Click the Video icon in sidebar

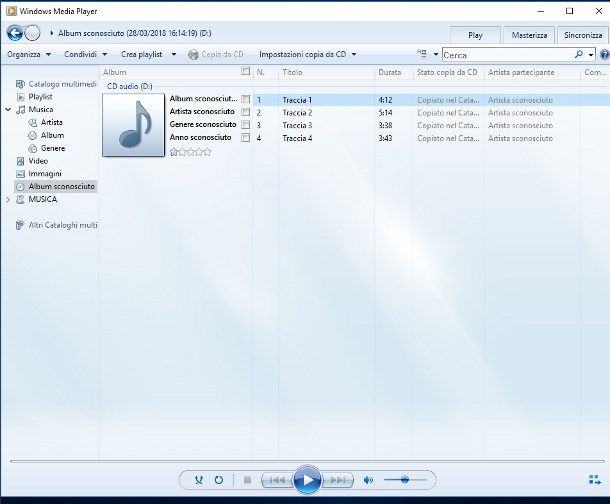[21, 161]
